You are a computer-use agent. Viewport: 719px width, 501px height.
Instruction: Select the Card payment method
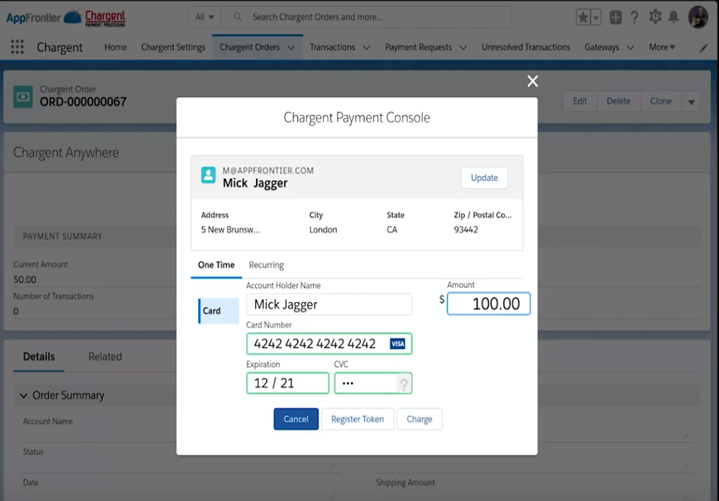point(219,311)
